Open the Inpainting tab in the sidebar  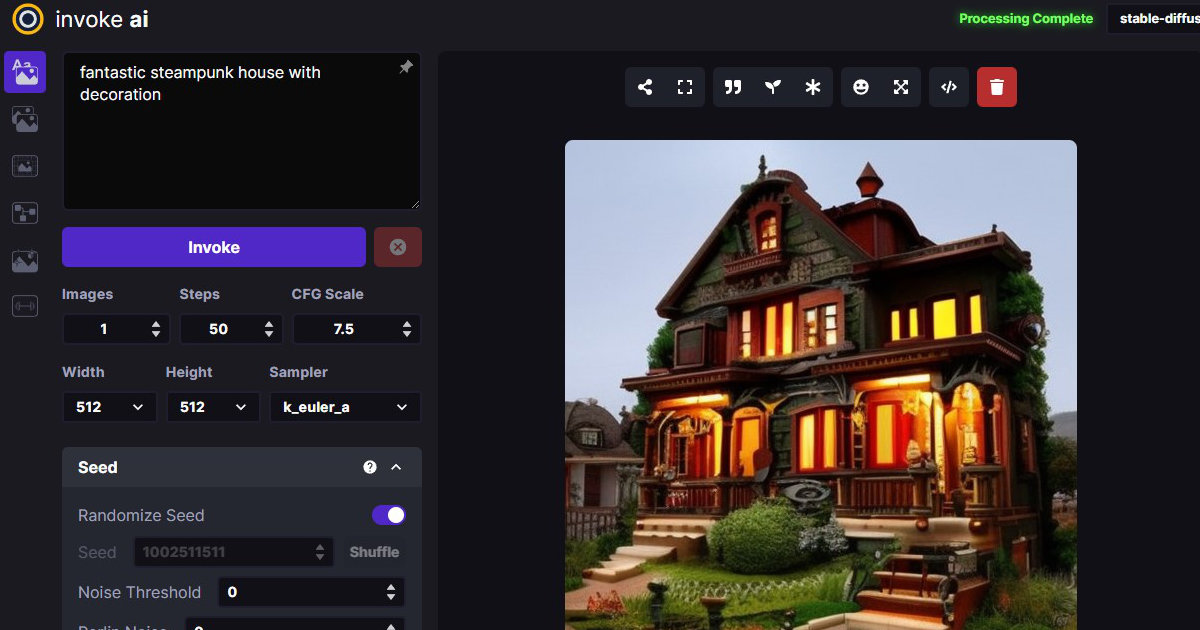25,166
